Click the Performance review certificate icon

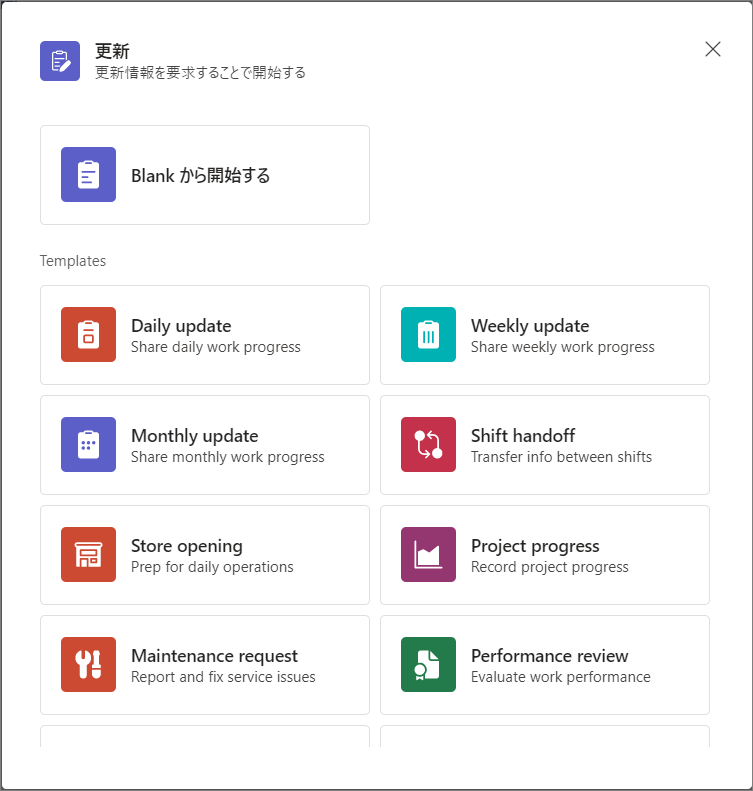coord(428,664)
